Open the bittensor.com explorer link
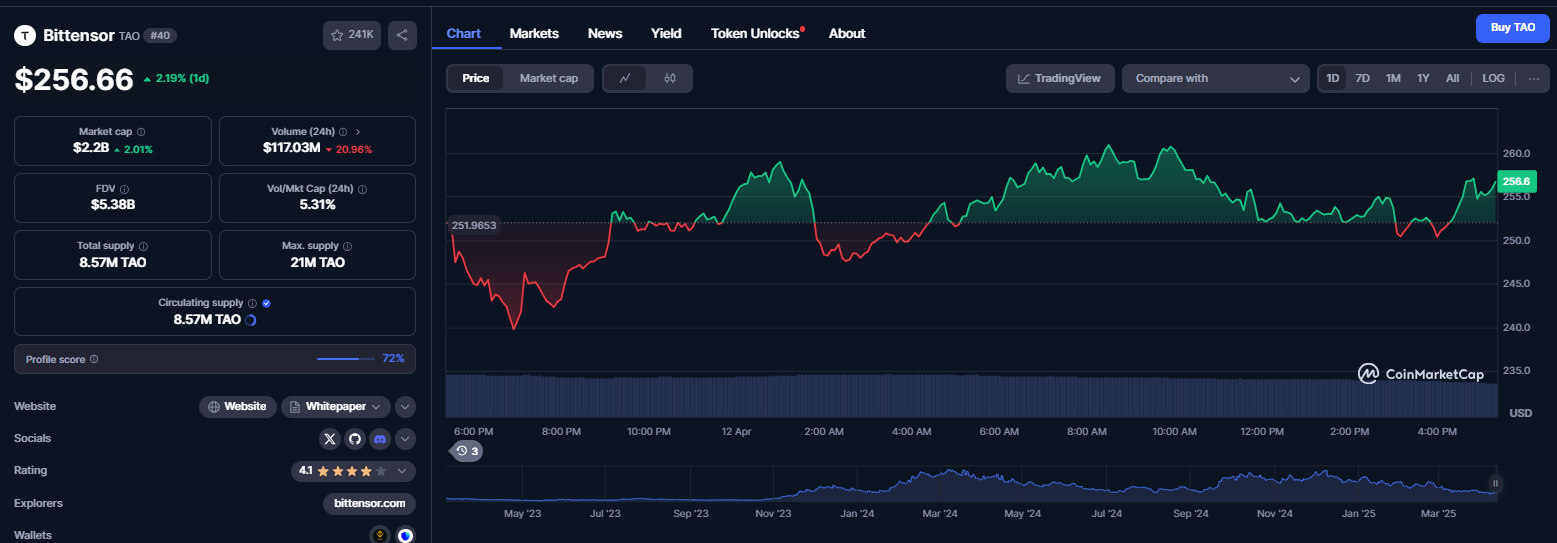This screenshot has width=1557, height=543. click(369, 503)
